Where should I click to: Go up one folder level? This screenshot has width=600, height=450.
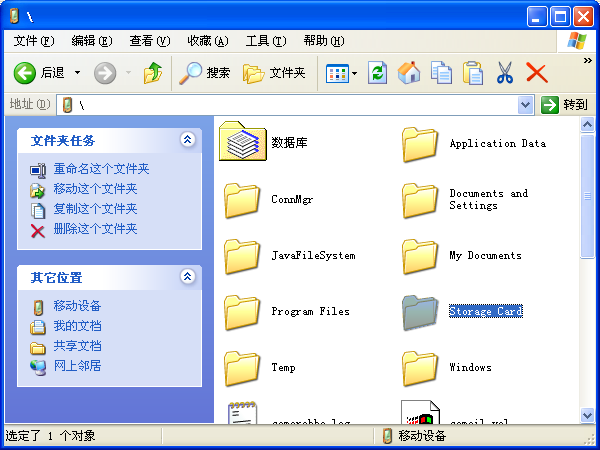153,73
